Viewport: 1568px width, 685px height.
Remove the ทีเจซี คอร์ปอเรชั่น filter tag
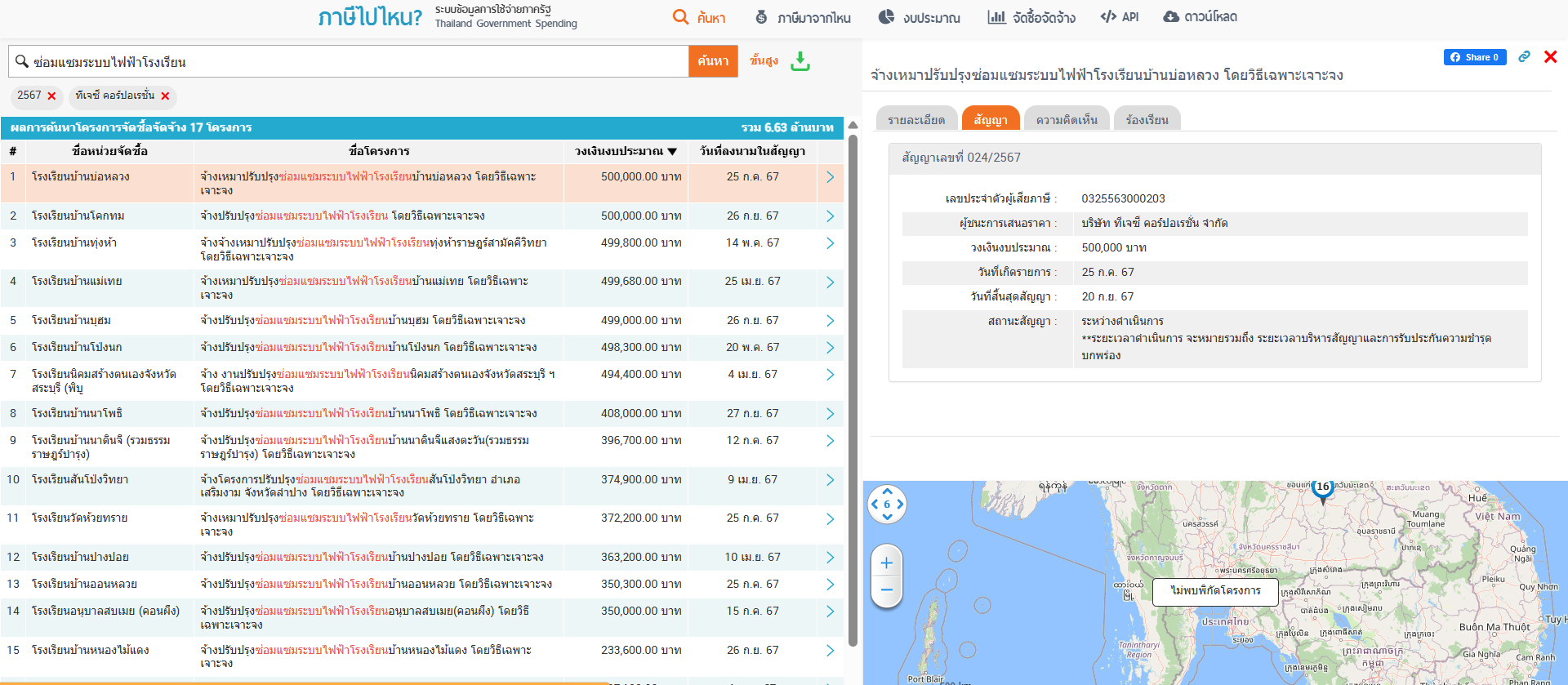pos(165,96)
